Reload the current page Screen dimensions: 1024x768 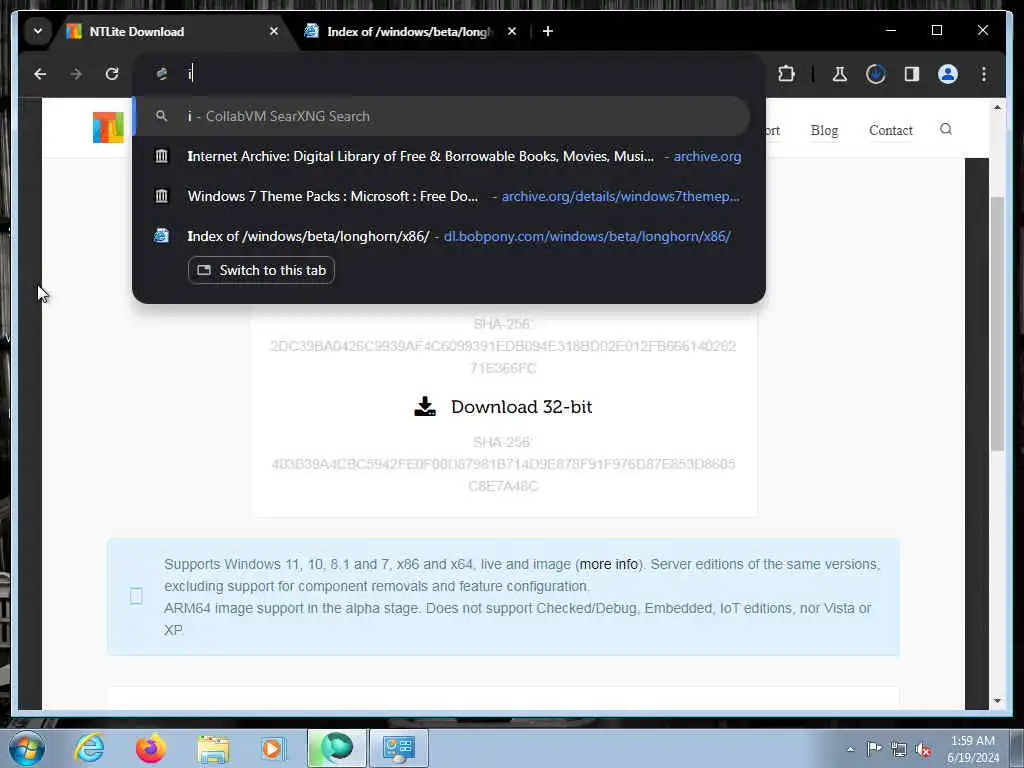pyautogui.click(x=112, y=74)
